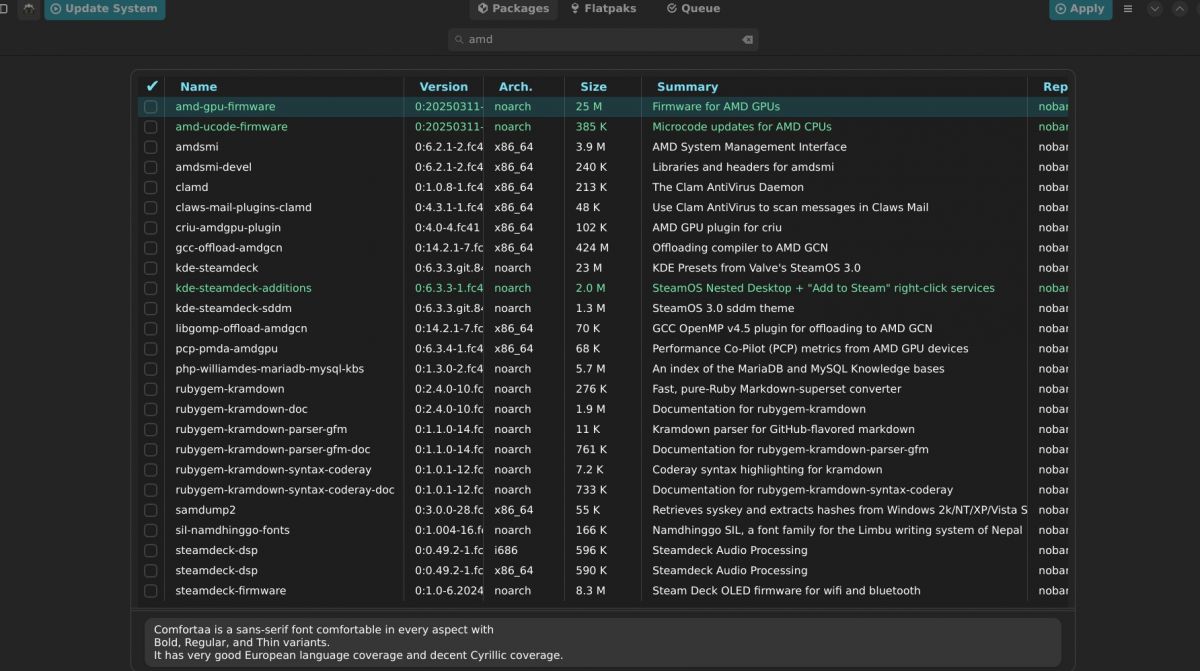Select "Offloading compiler to AMD GCN" summary
1200x671 pixels.
pyautogui.click(x=740, y=248)
